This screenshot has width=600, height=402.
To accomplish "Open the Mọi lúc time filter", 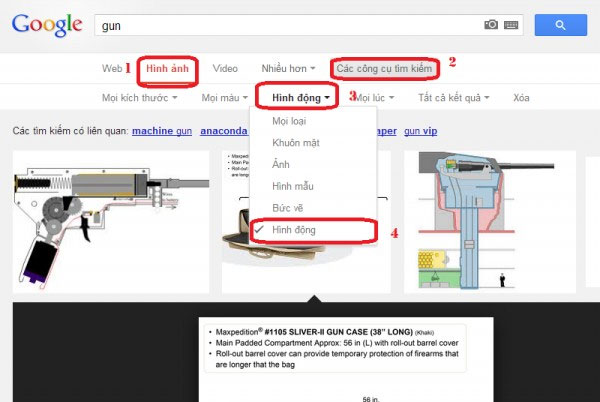I will click(x=374, y=98).
